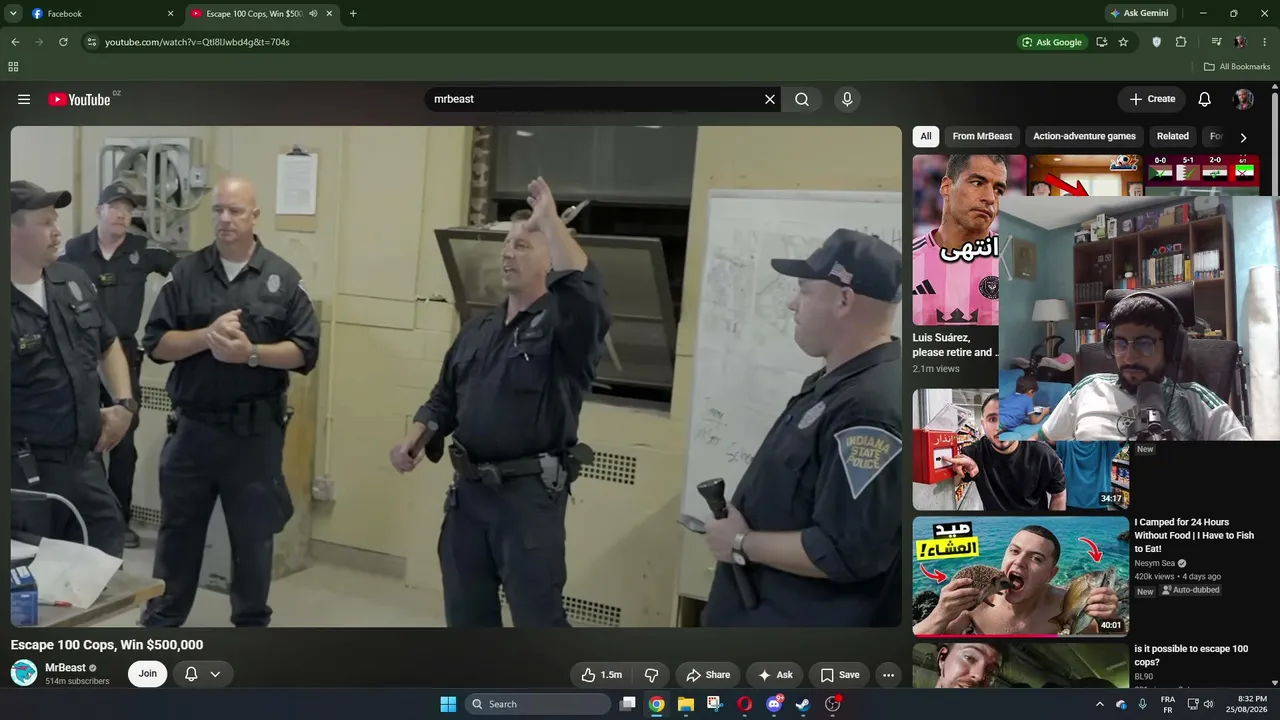Open All Bookmarks folder
This screenshot has width=1280, height=720.
[1237, 67]
